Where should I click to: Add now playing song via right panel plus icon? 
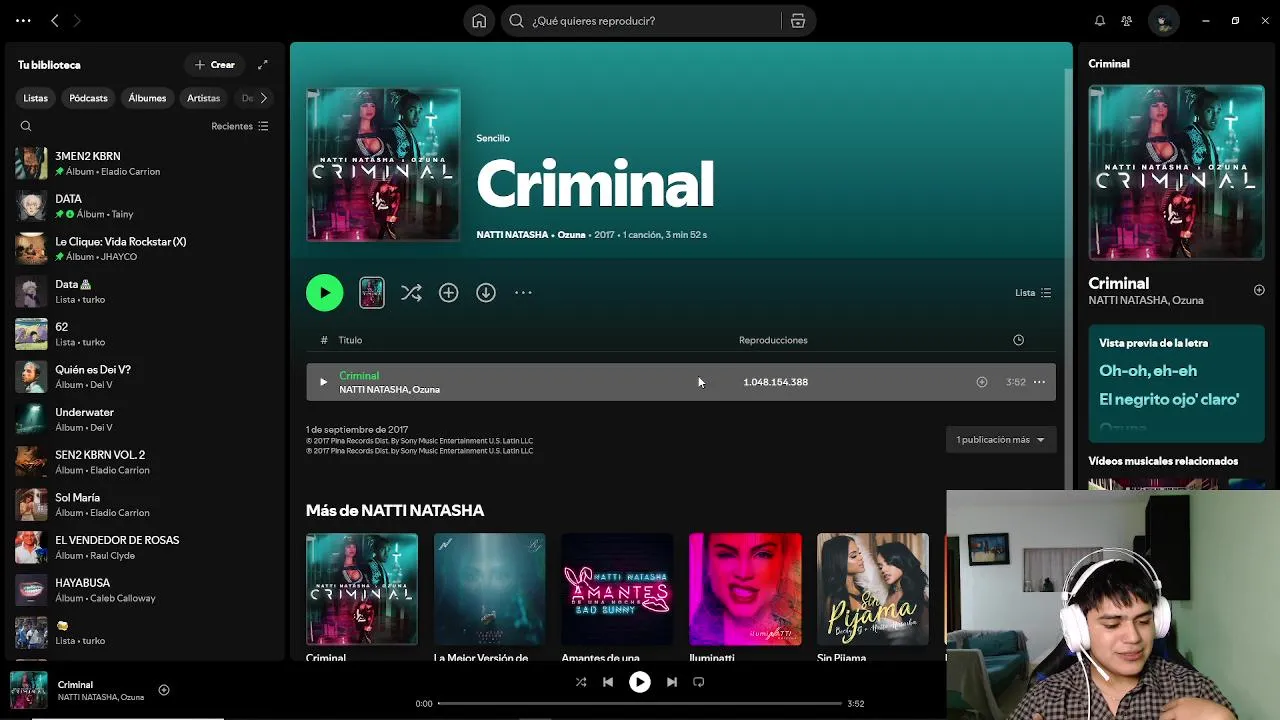tap(1259, 290)
